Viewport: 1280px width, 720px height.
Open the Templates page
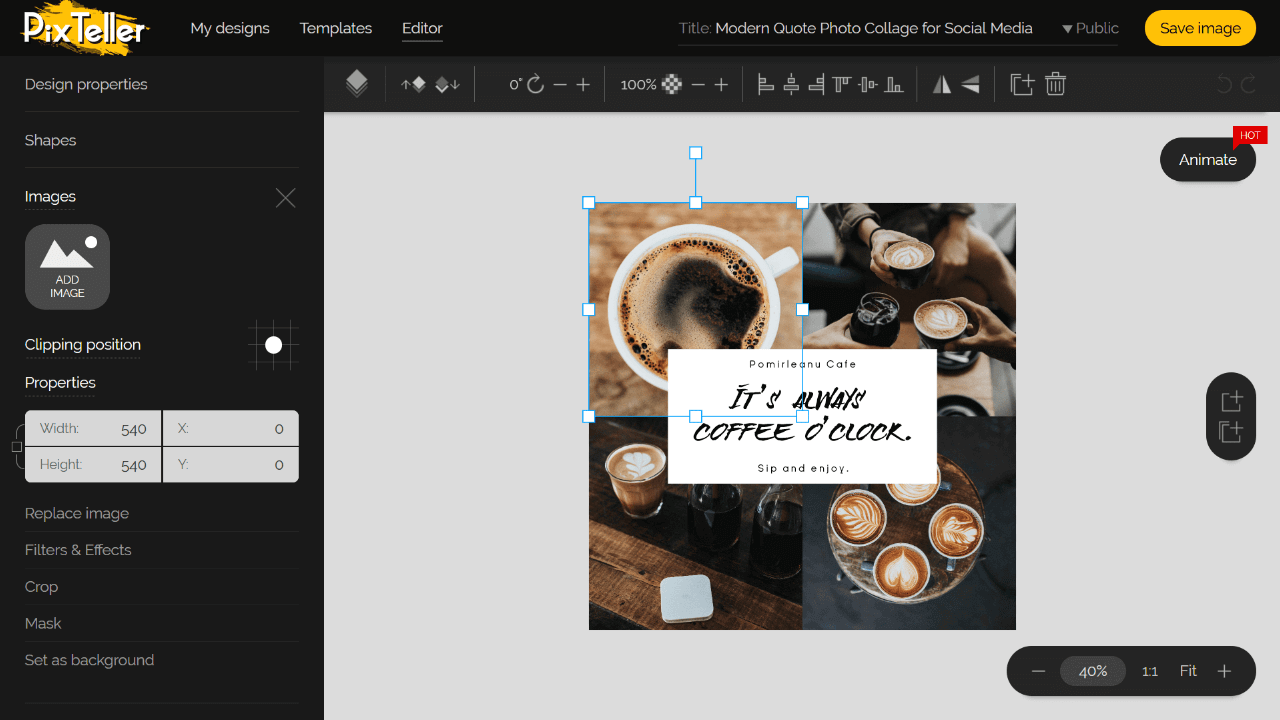(x=336, y=28)
